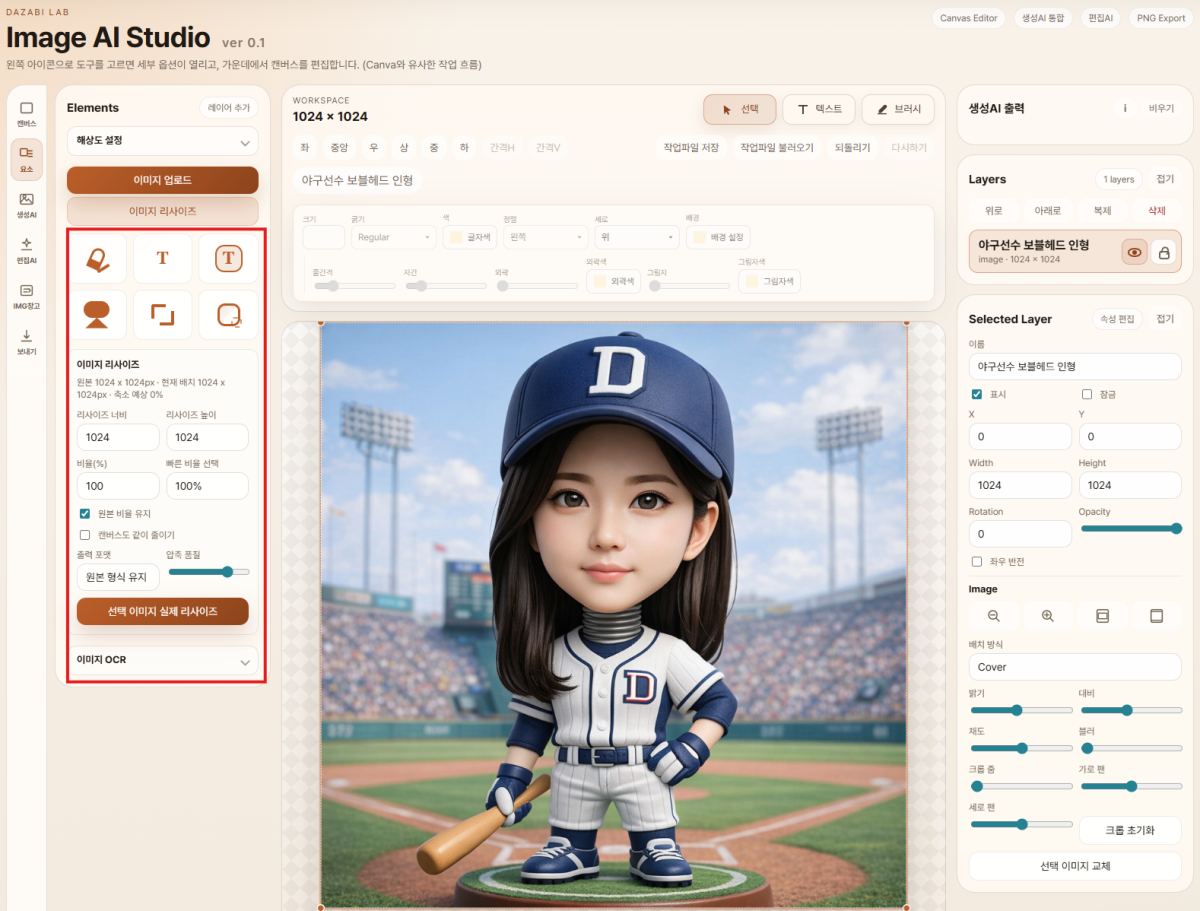Image resolution: width=1200 pixels, height=911 pixels.
Task: Adjust the Opacity slider
Action: [x=1131, y=528]
